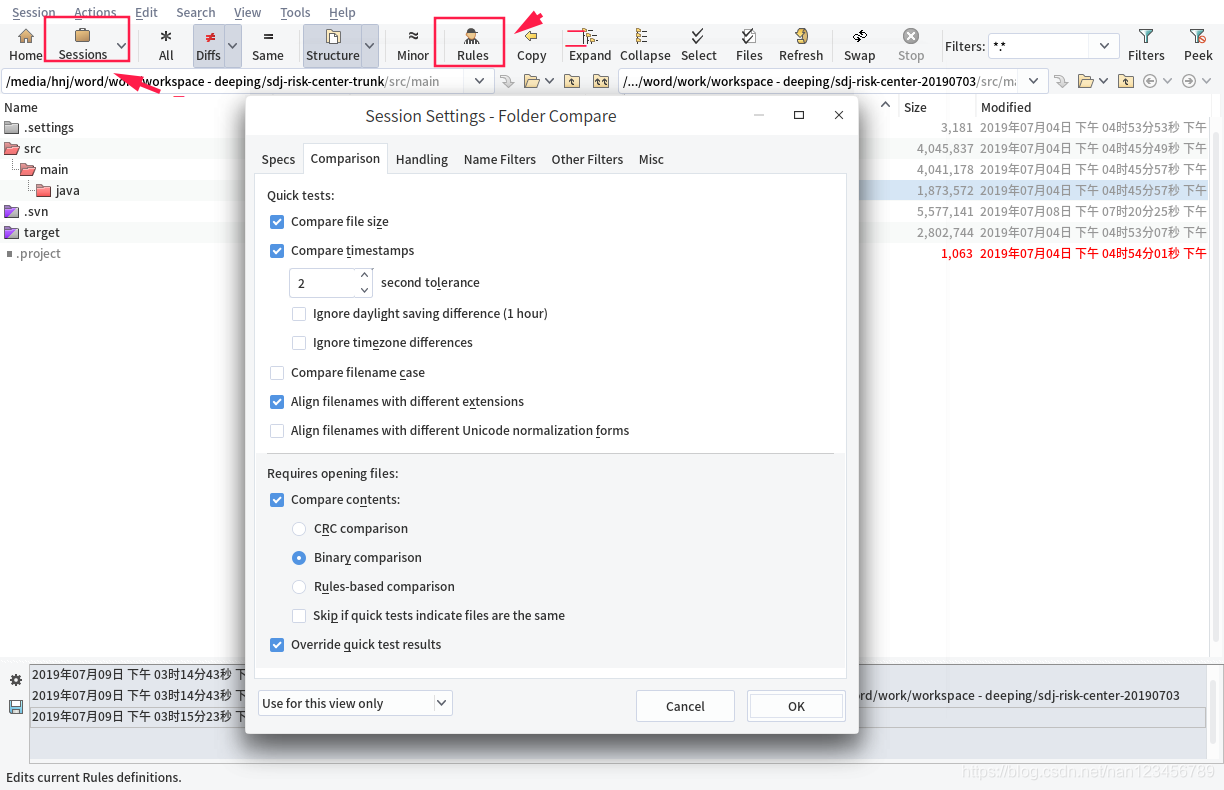1224x790 pixels.
Task: Browse for the right folder icon
Action: tap(1085, 81)
